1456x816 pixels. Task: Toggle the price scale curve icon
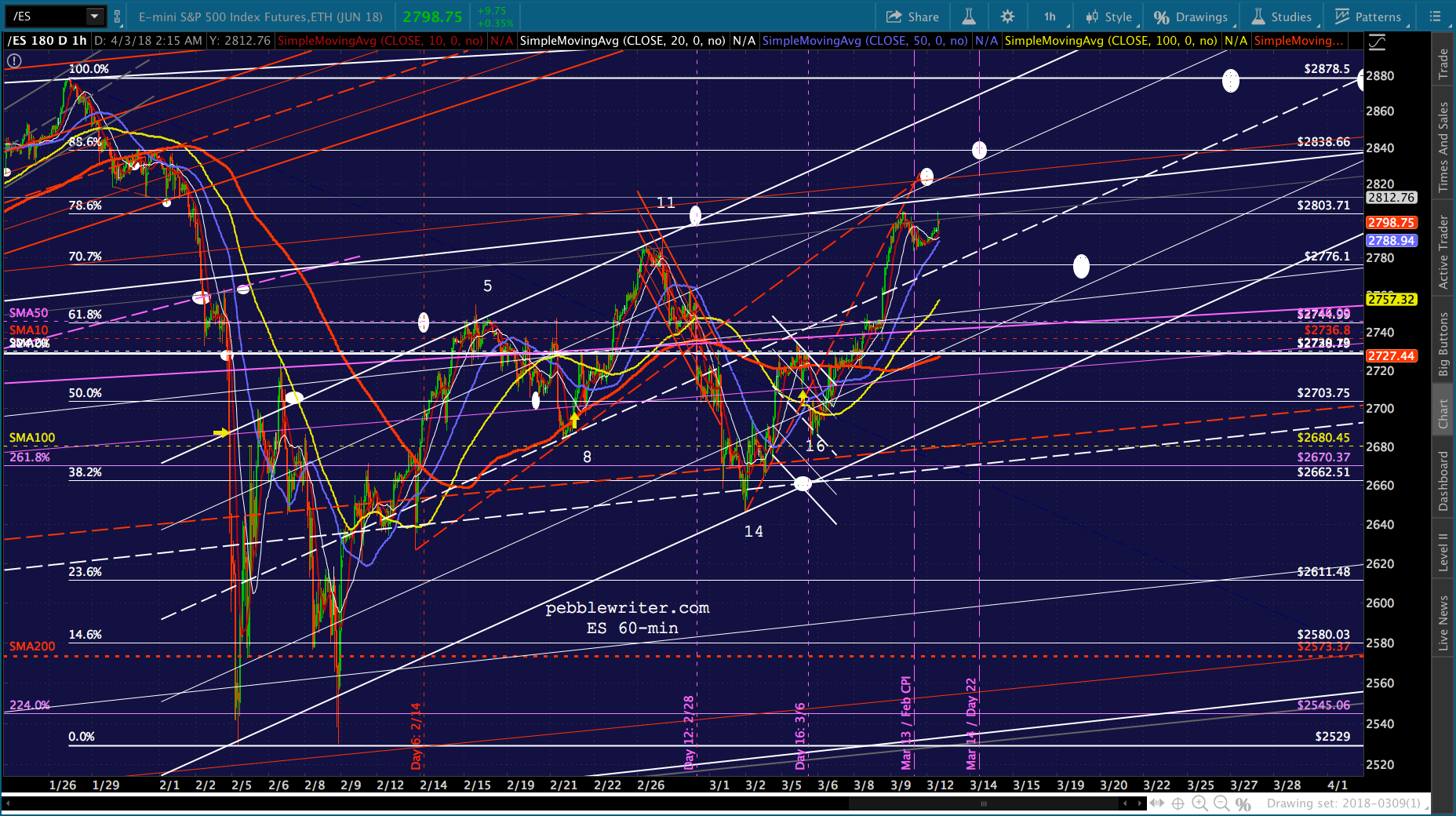pyautogui.click(x=1376, y=43)
